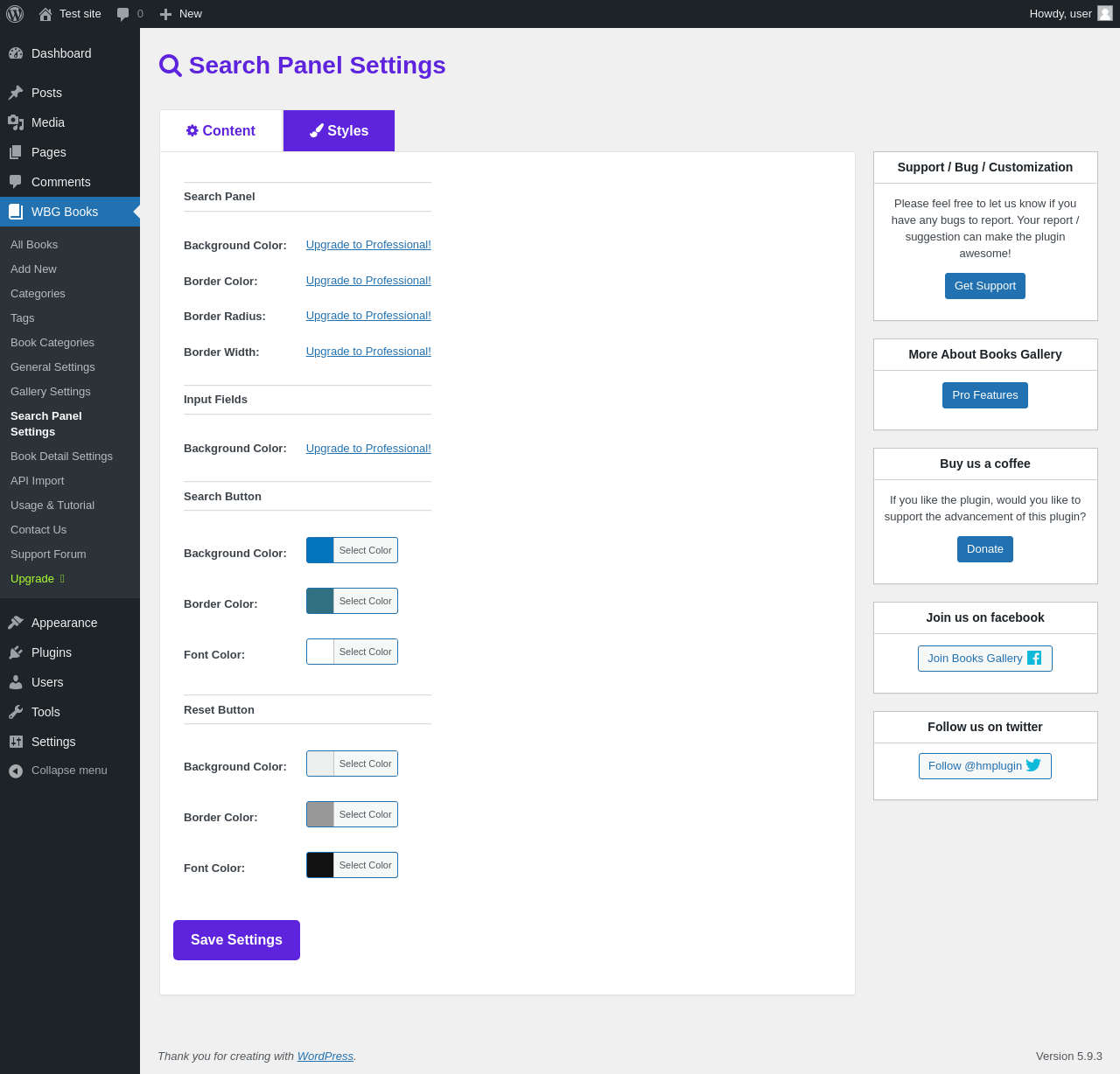This screenshot has width=1120, height=1074.
Task: Open the Upgrade submenu item
Action: click(38, 579)
